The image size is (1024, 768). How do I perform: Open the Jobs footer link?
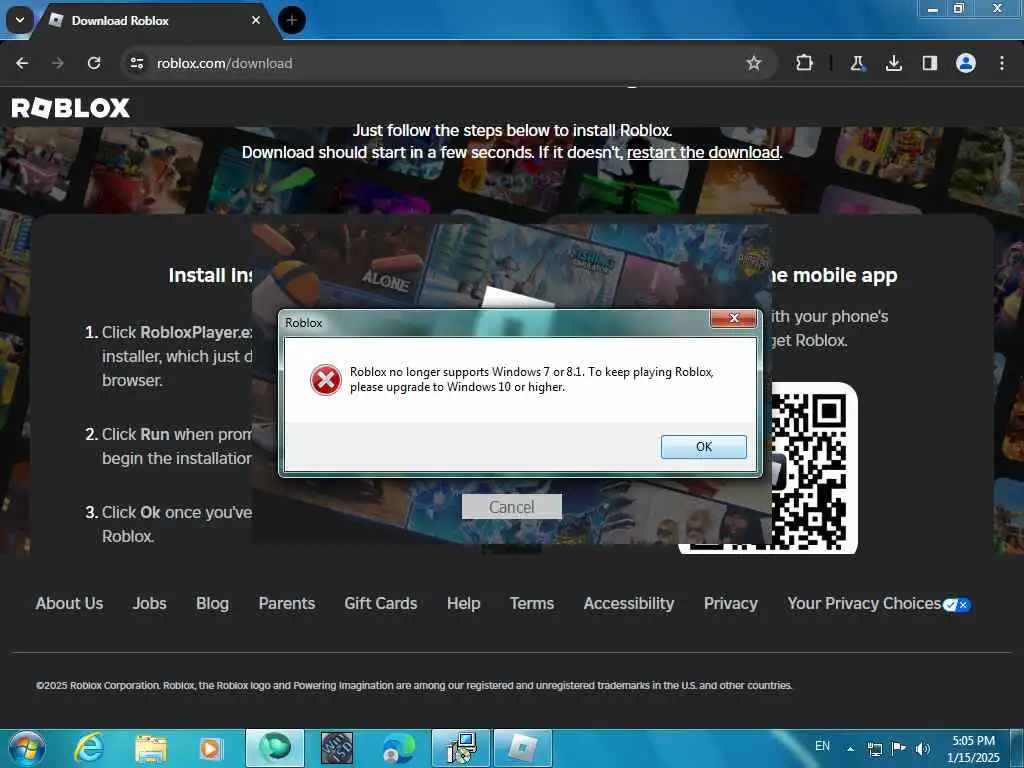point(150,603)
